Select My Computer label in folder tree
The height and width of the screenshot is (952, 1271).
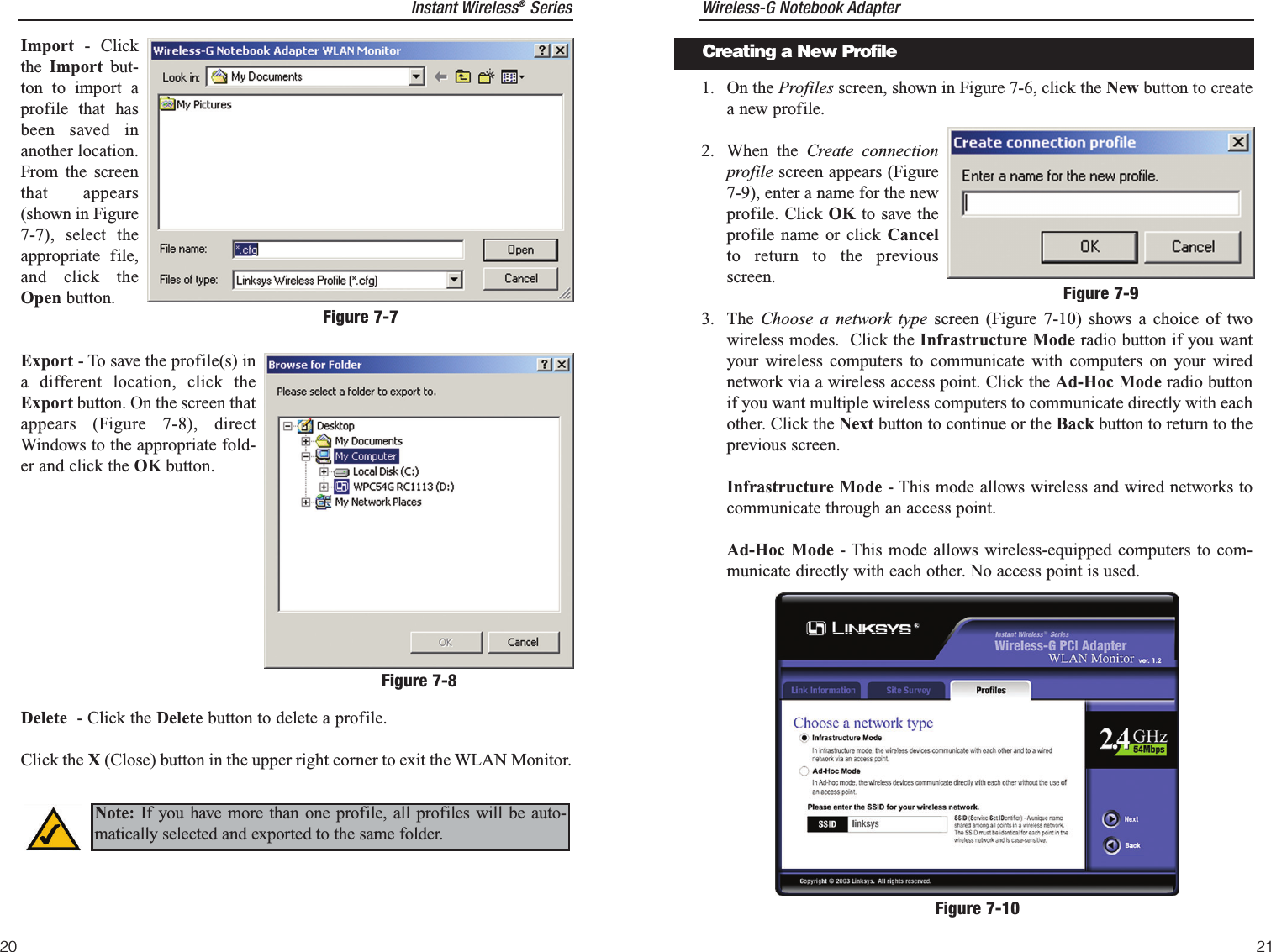(x=366, y=456)
